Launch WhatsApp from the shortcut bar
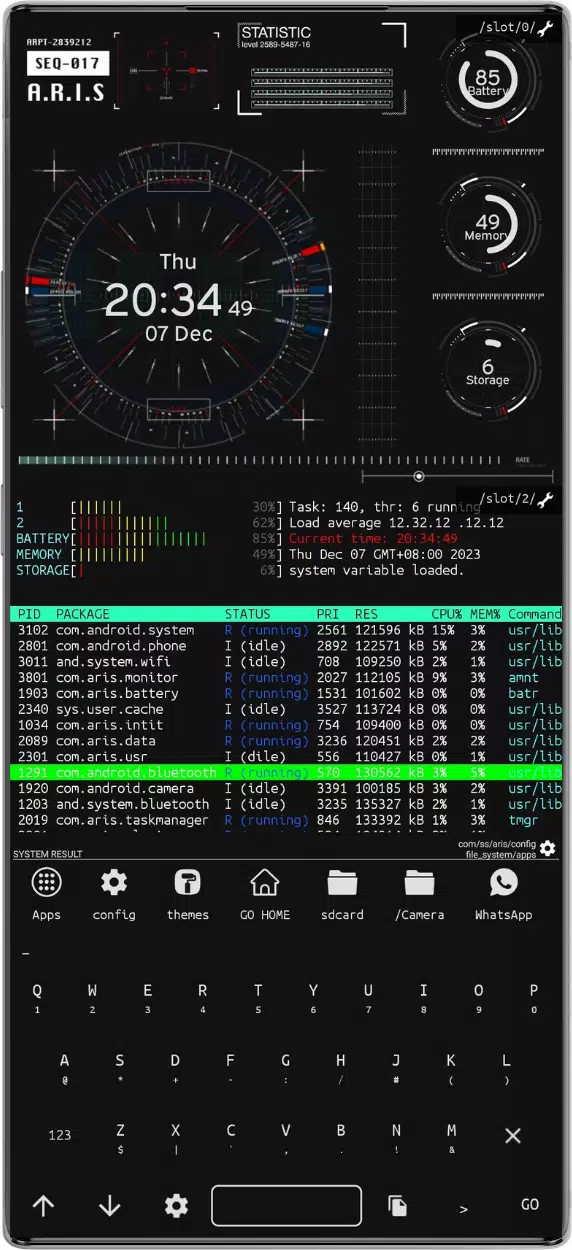Viewport: 572px width, 1250px height. (x=504, y=882)
